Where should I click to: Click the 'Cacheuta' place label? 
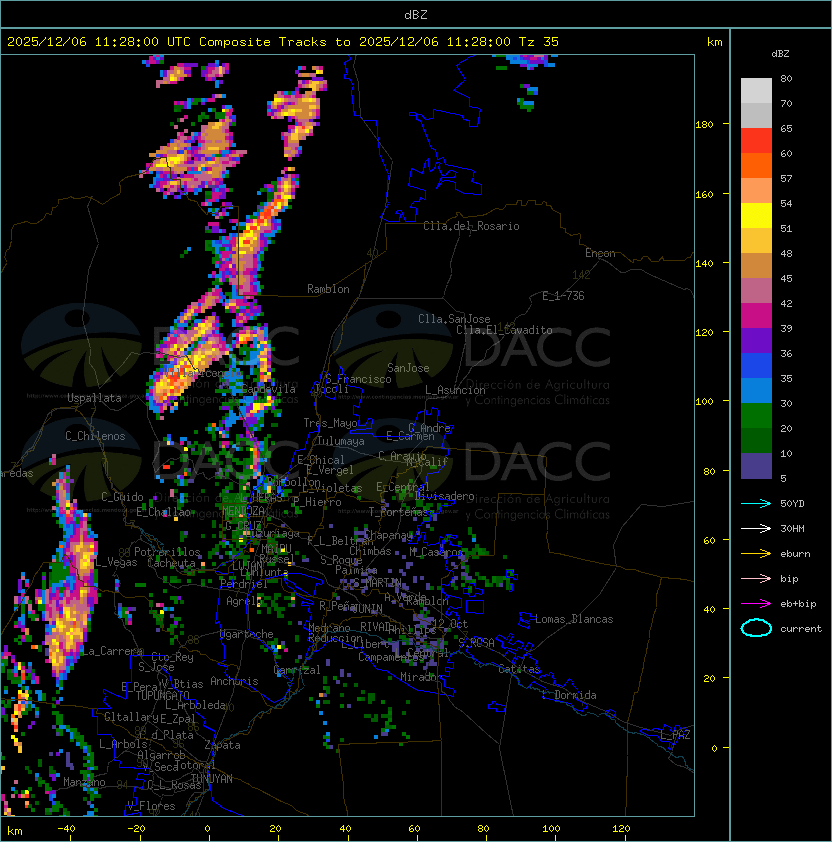[x=171, y=563]
